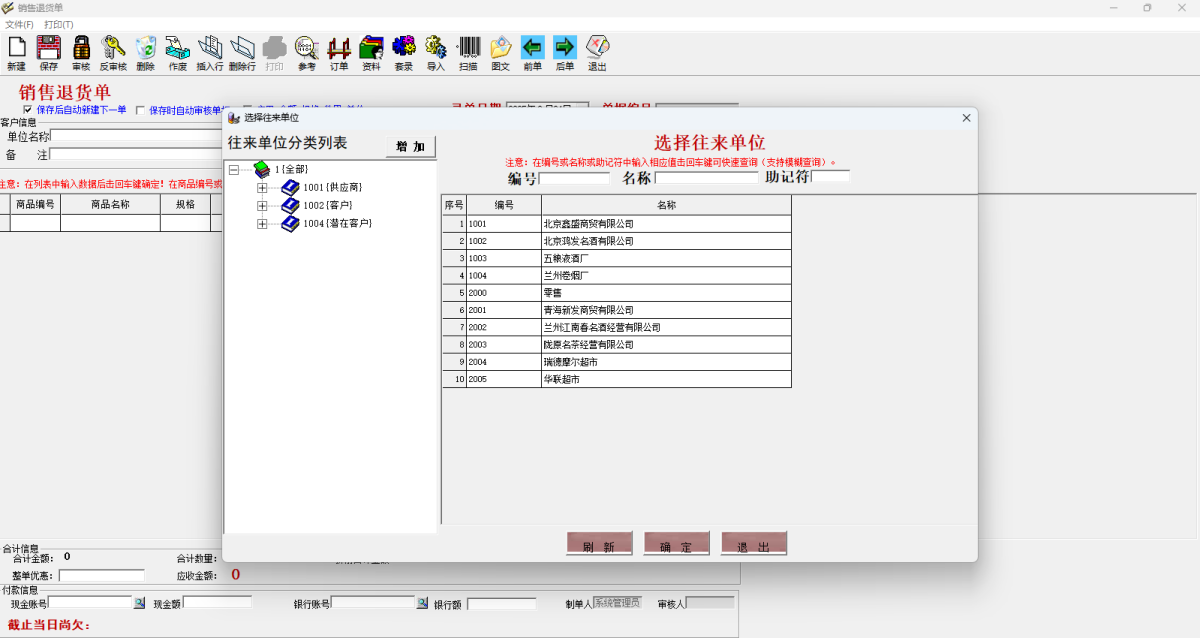Click the 插入行 (Insert Row) icon

pos(208,46)
